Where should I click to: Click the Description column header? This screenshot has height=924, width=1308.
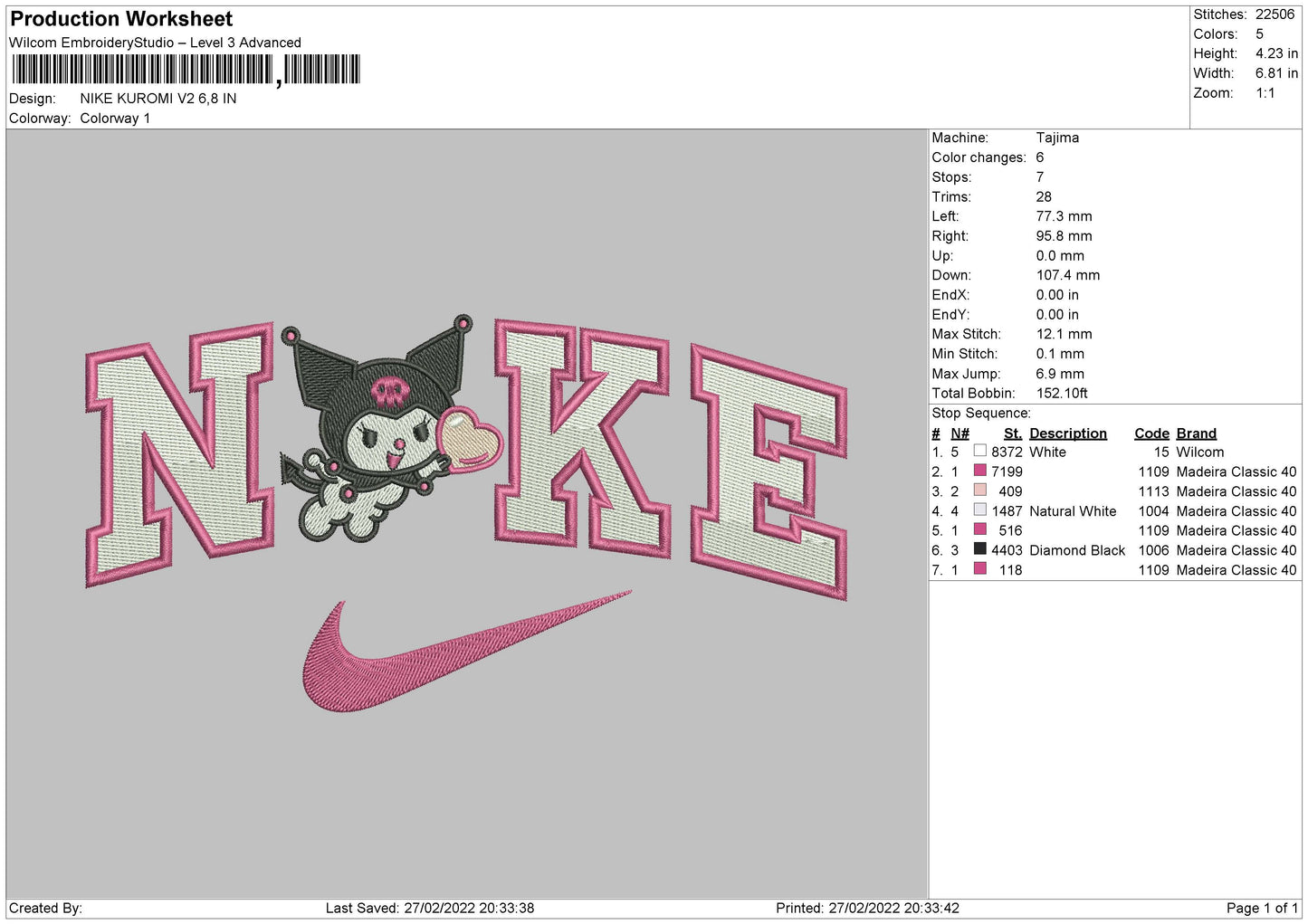1067,433
